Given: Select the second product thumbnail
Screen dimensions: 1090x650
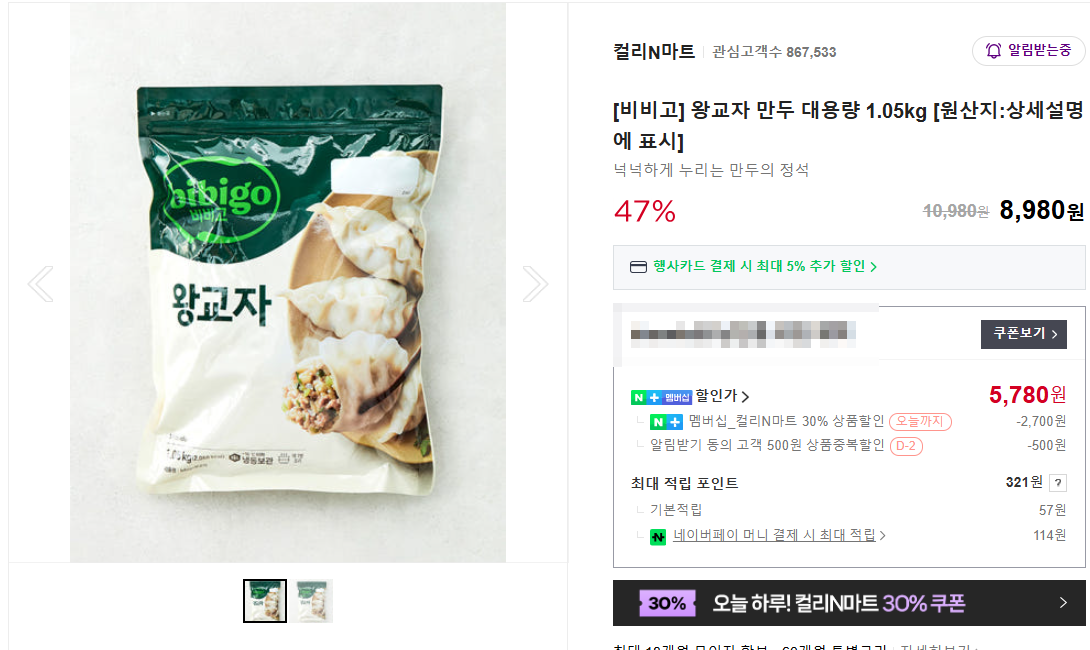Looking at the screenshot, I should tap(314, 601).
